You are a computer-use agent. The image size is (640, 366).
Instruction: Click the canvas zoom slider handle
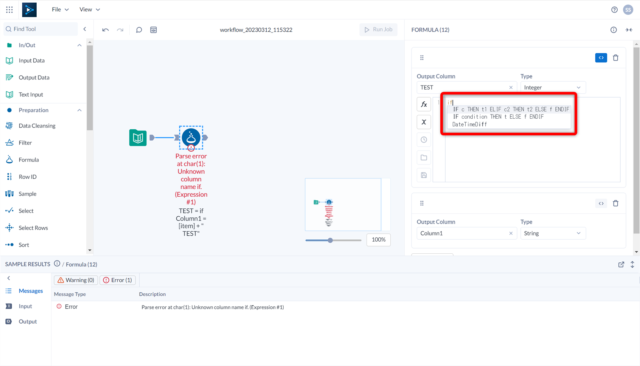[330, 240]
